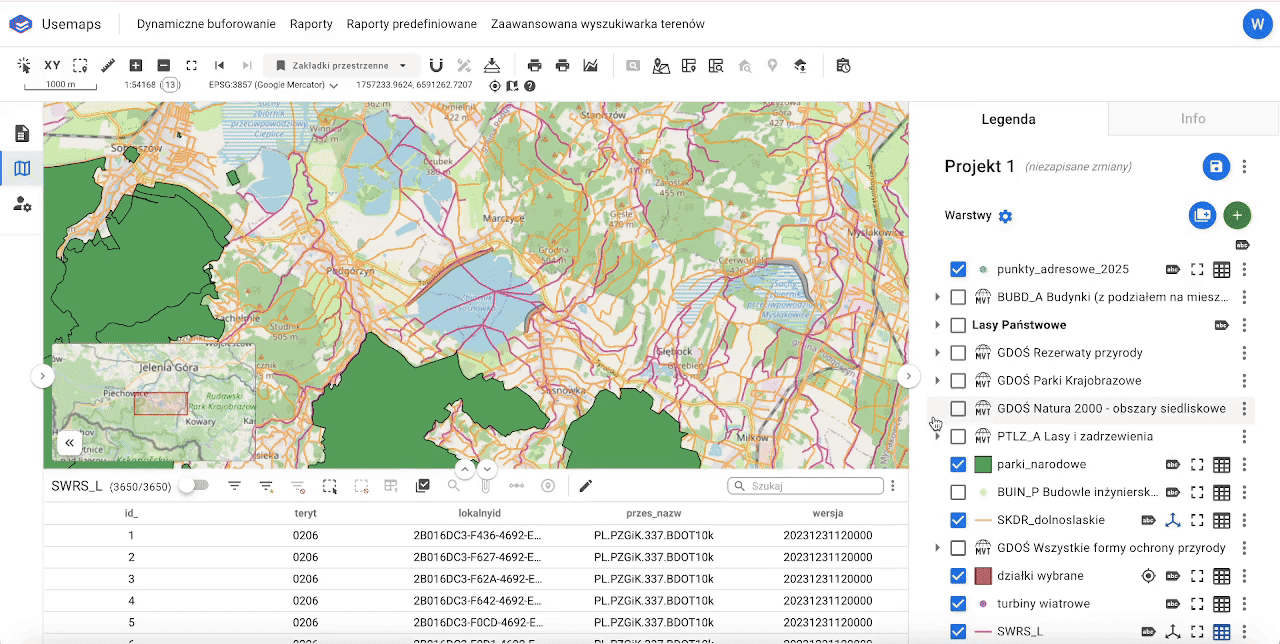Click the Dynamiczne buforowanie link
This screenshot has width=1280, height=644.
pyautogui.click(x=206, y=24)
